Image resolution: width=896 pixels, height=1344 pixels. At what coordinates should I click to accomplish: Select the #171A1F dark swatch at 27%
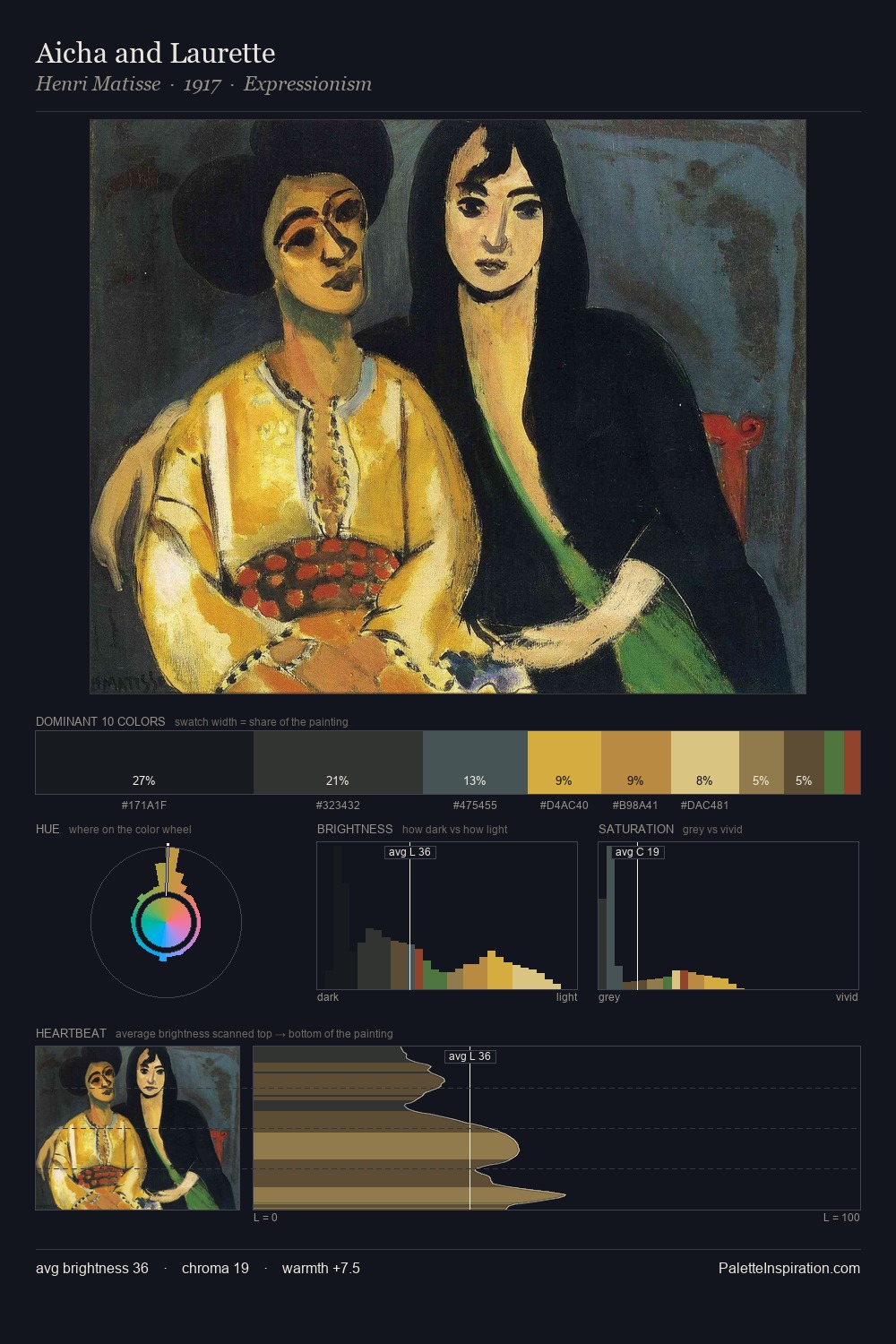pos(144,762)
